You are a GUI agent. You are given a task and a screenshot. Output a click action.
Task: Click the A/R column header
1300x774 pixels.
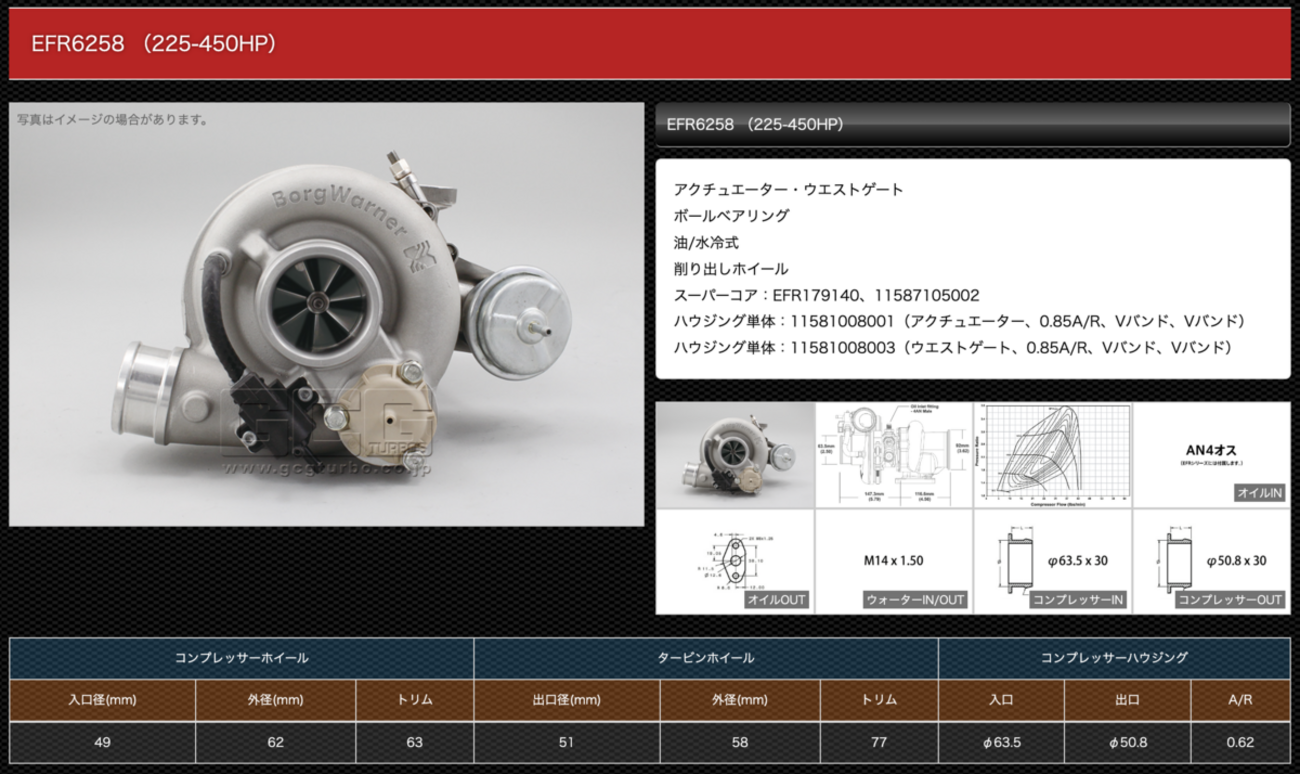point(1240,700)
